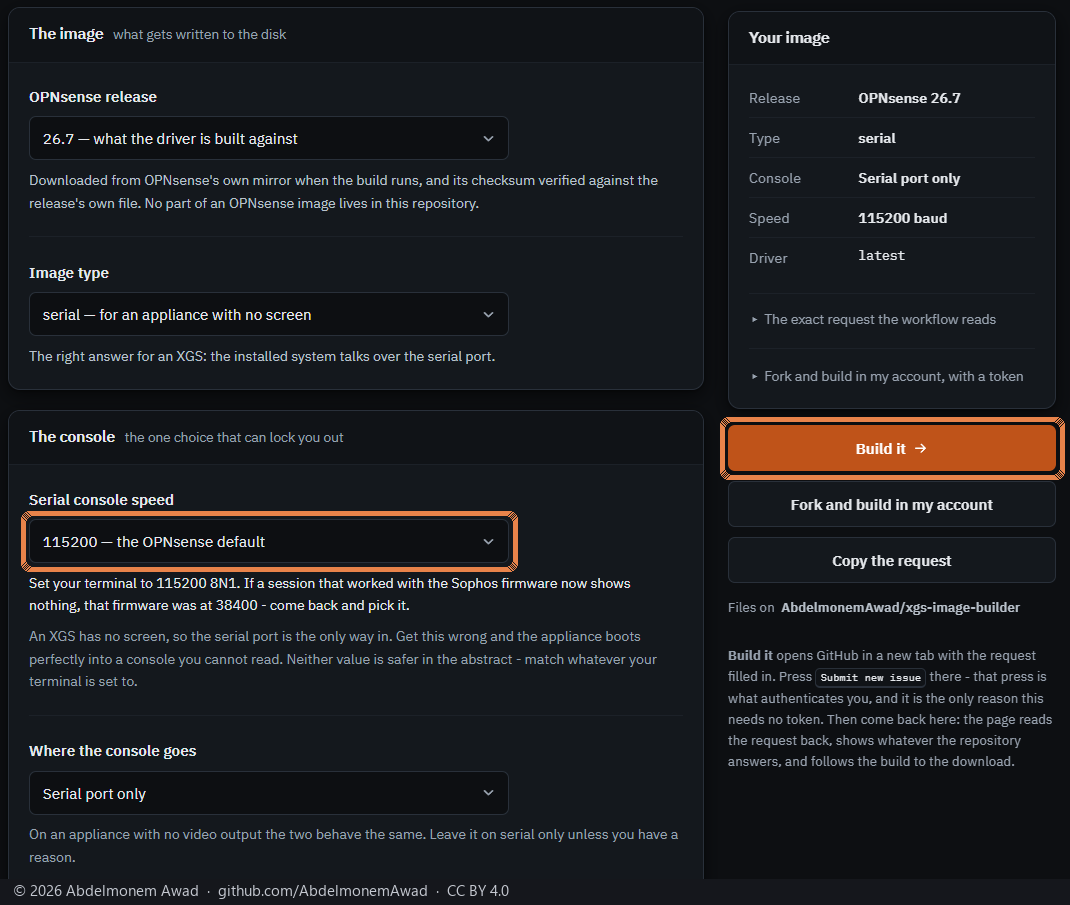The height and width of the screenshot is (905, 1070).
Task: Open the Image type dropdown
Action: [268, 315]
